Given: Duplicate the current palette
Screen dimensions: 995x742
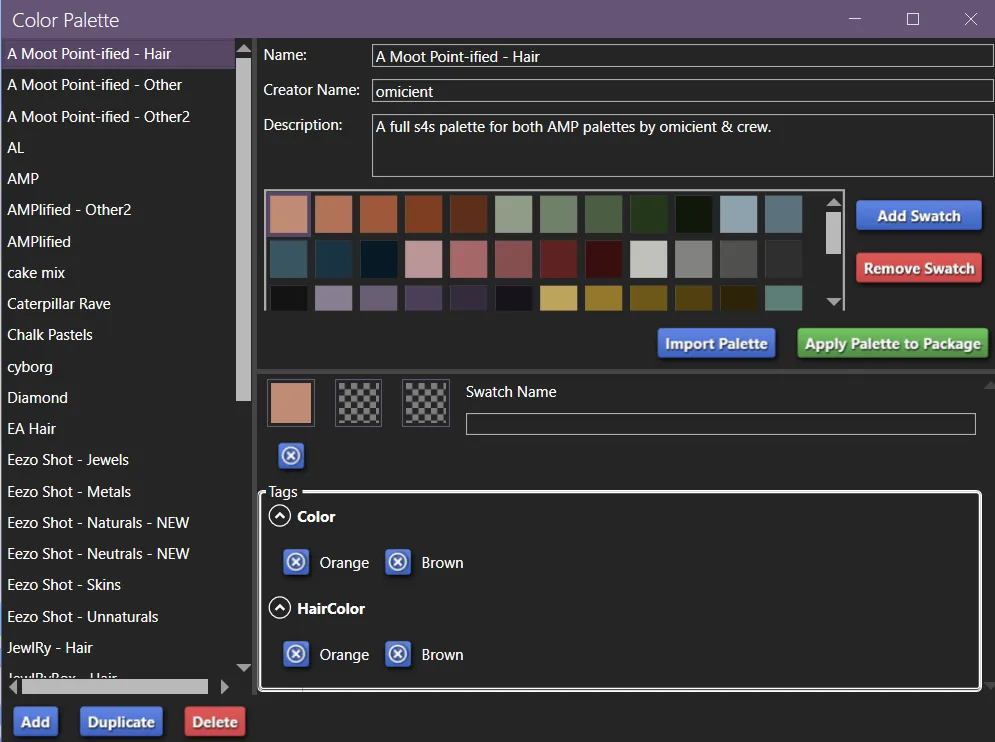Looking at the screenshot, I should 121,721.
